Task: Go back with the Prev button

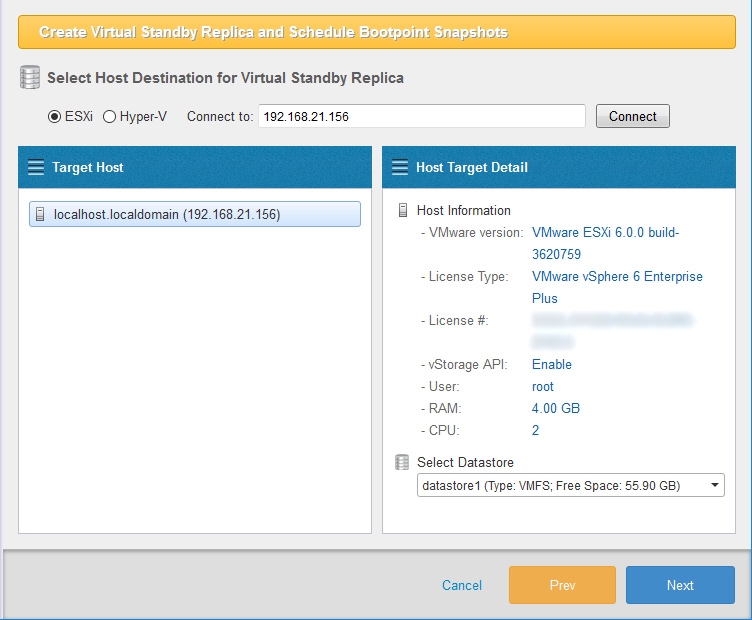Action: pyautogui.click(x=562, y=585)
